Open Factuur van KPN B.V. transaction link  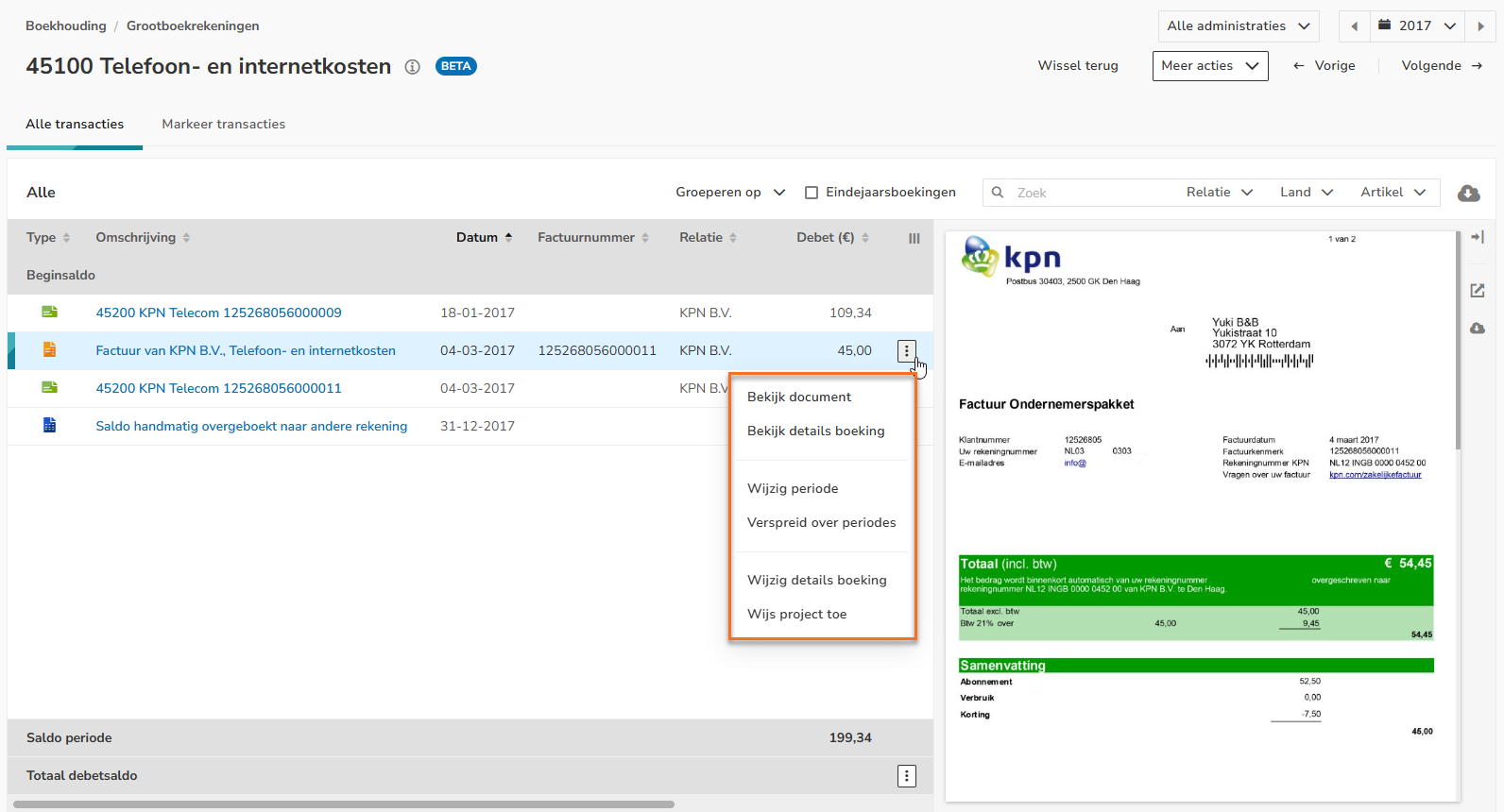point(246,351)
